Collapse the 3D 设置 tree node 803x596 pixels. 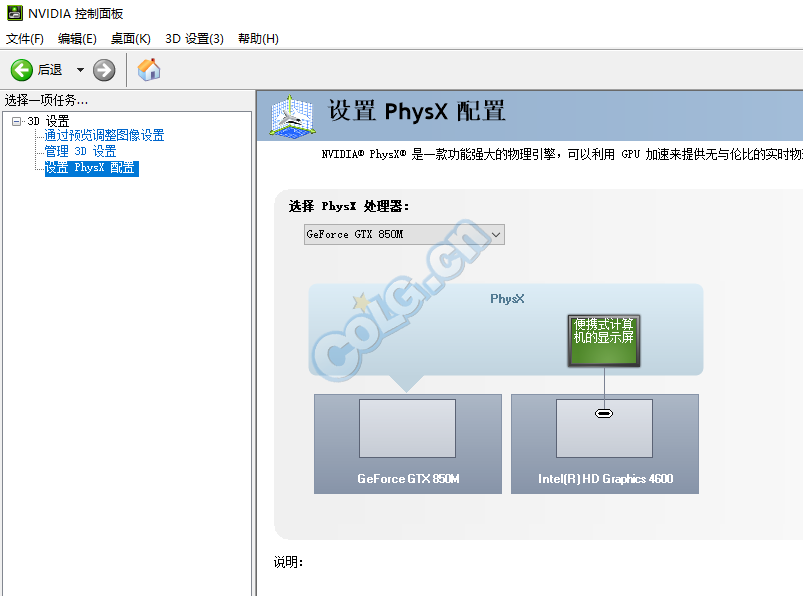click(16, 122)
